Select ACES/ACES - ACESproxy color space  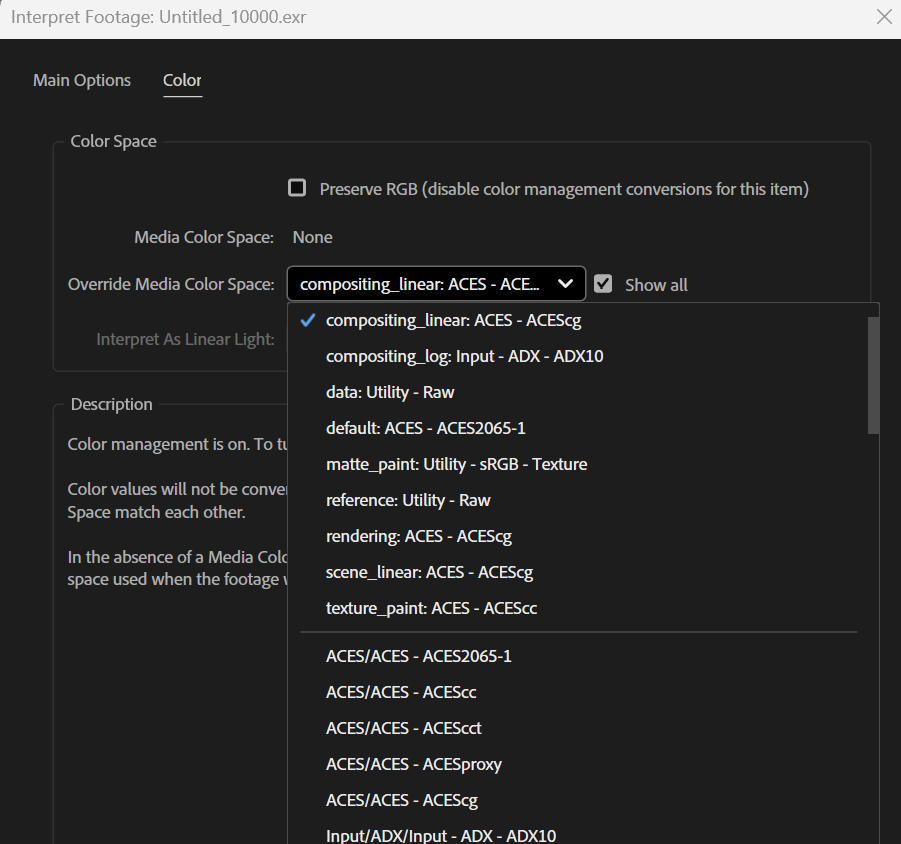click(413, 764)
